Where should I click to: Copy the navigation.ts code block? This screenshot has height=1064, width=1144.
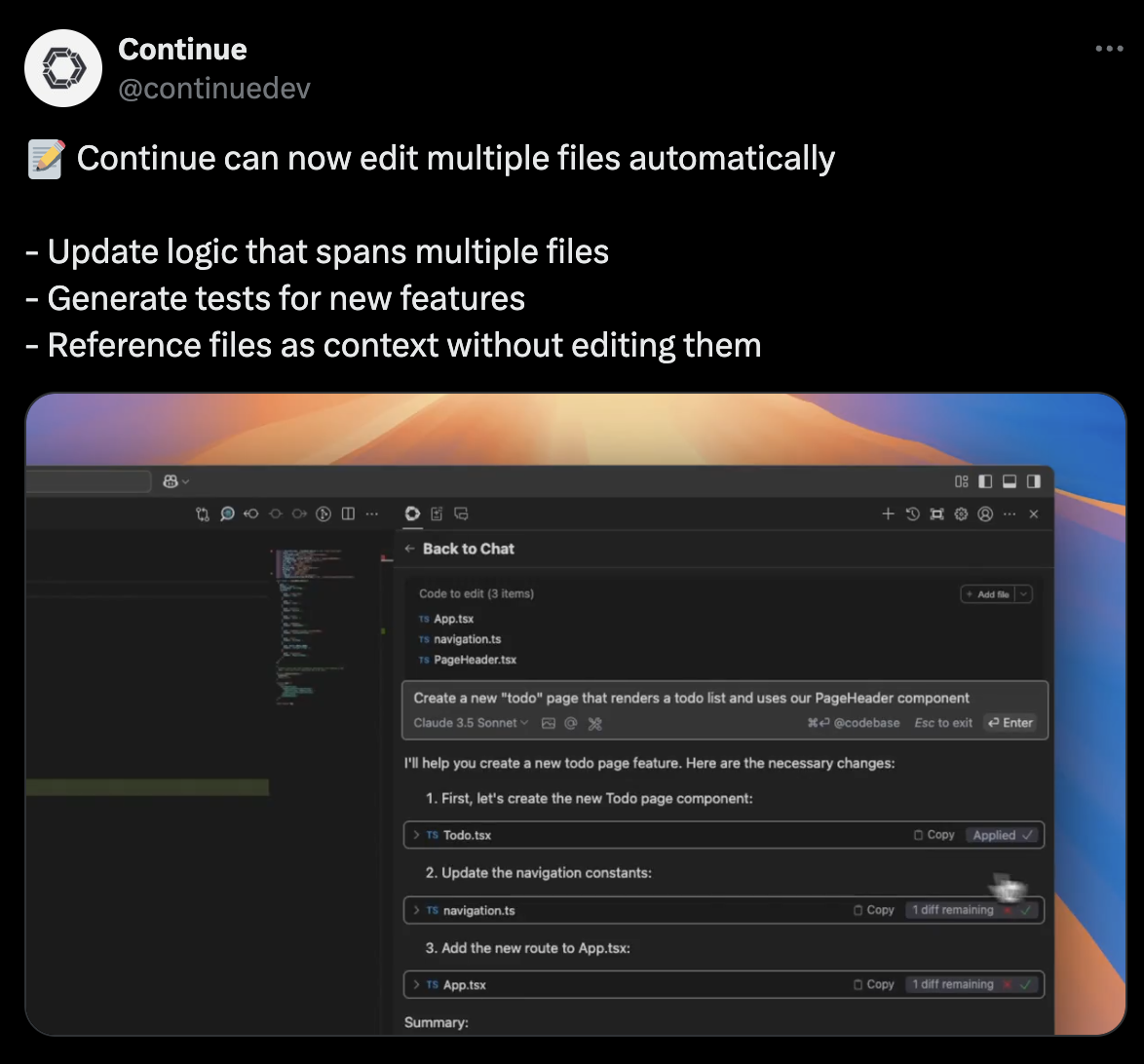pyautogui.click(x=874, y=910)
